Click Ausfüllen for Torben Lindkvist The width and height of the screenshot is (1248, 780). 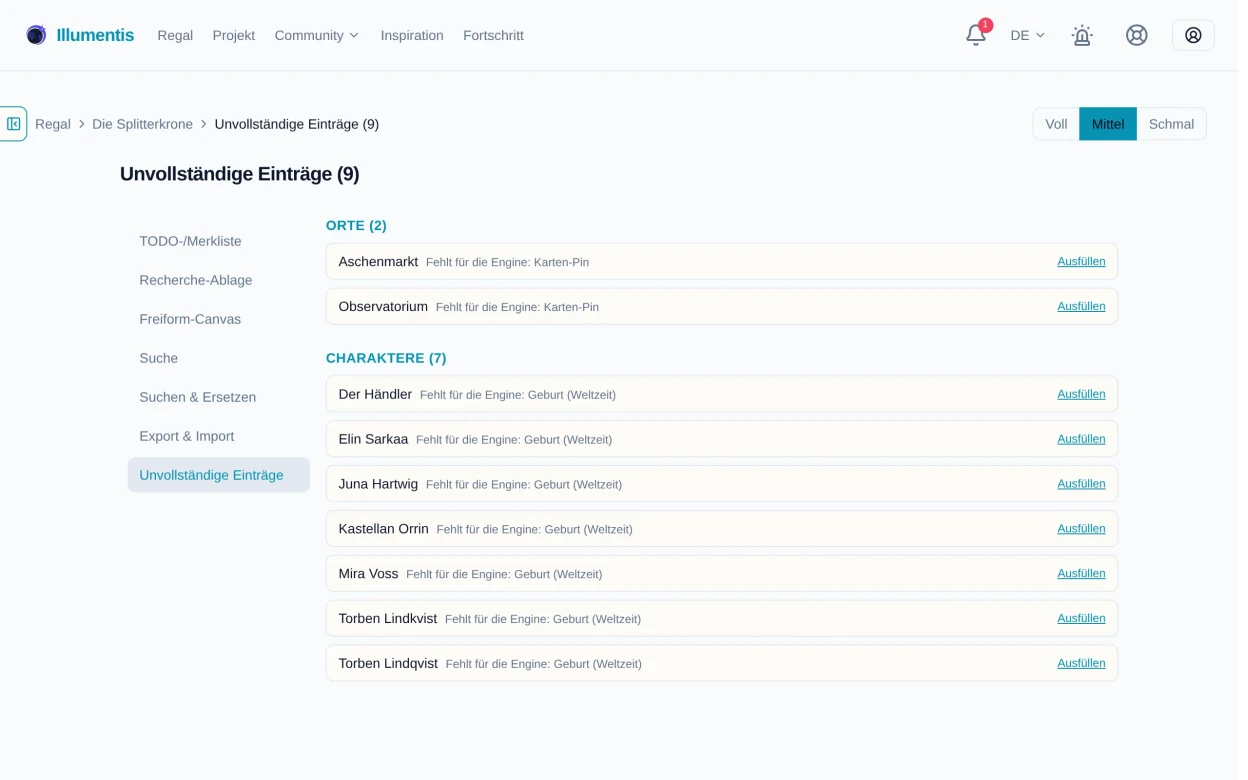pyautogui.click(x=1081, y=618)
